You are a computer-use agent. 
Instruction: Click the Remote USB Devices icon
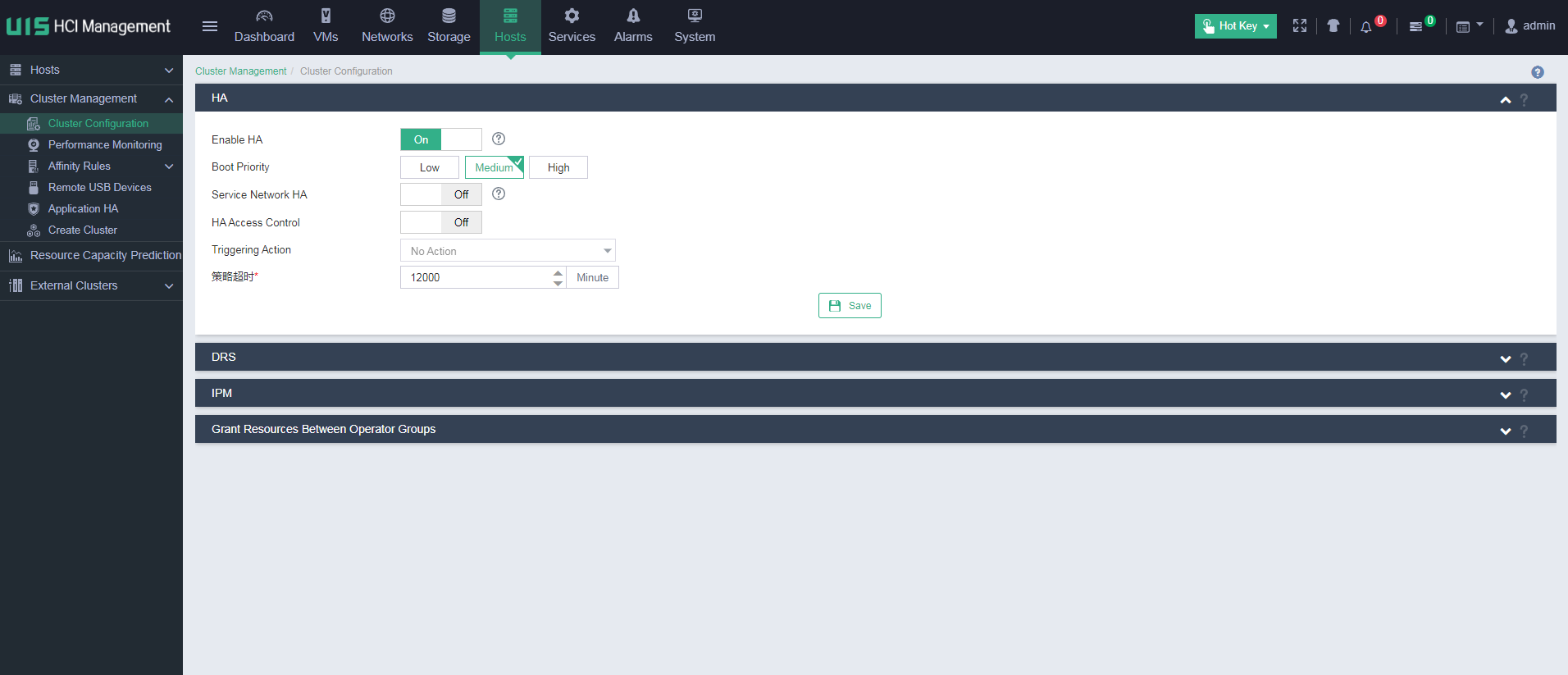pos(34,188)
